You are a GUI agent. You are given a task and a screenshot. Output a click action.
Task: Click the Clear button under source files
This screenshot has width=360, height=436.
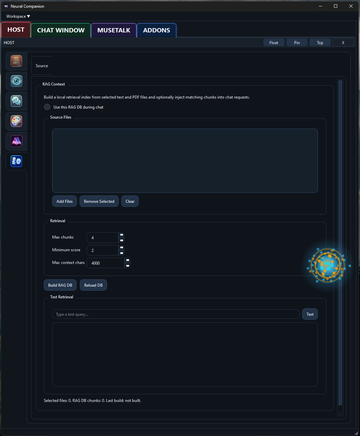[130, 201]
